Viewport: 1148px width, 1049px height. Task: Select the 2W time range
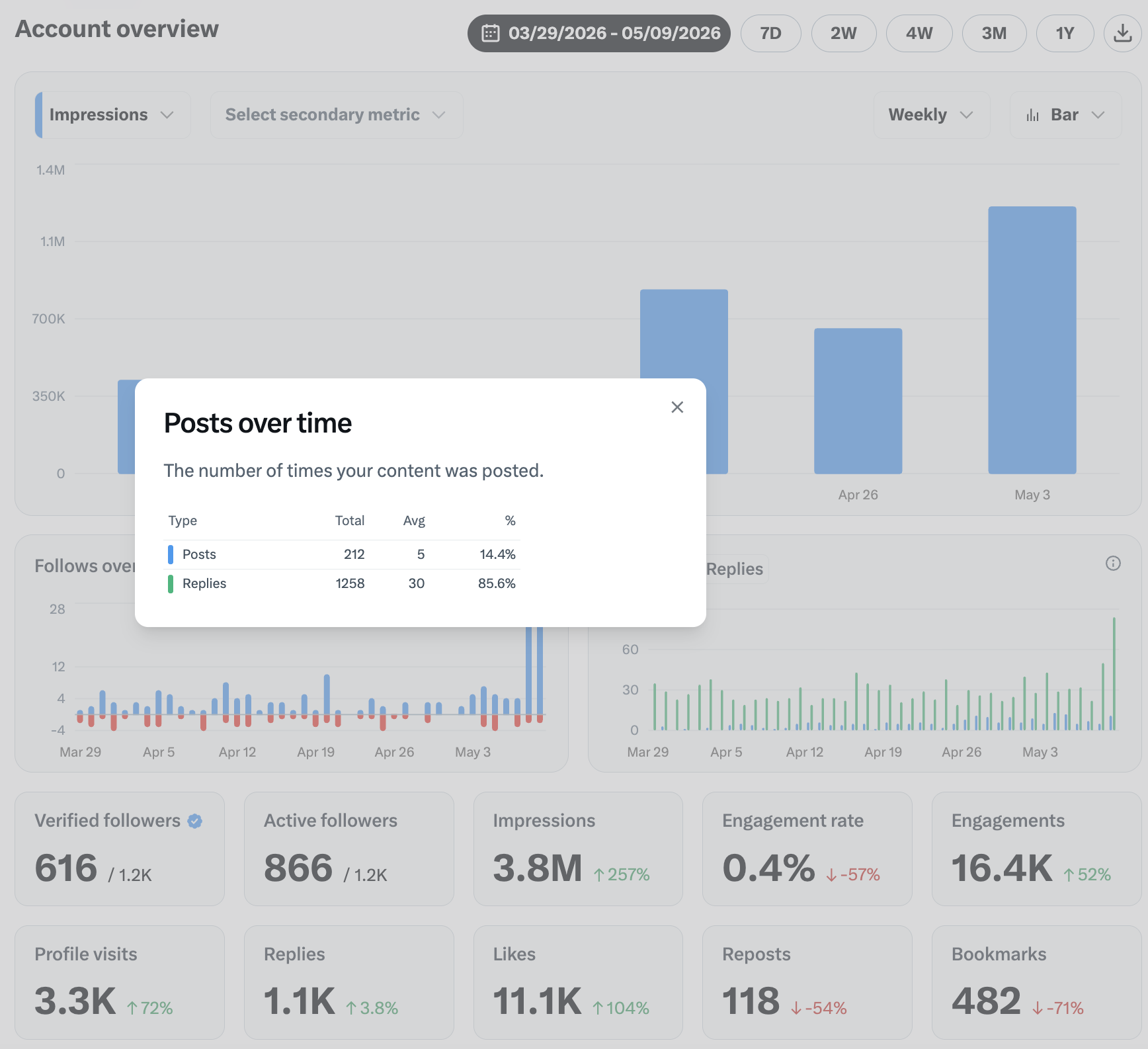tap(844, 33)
